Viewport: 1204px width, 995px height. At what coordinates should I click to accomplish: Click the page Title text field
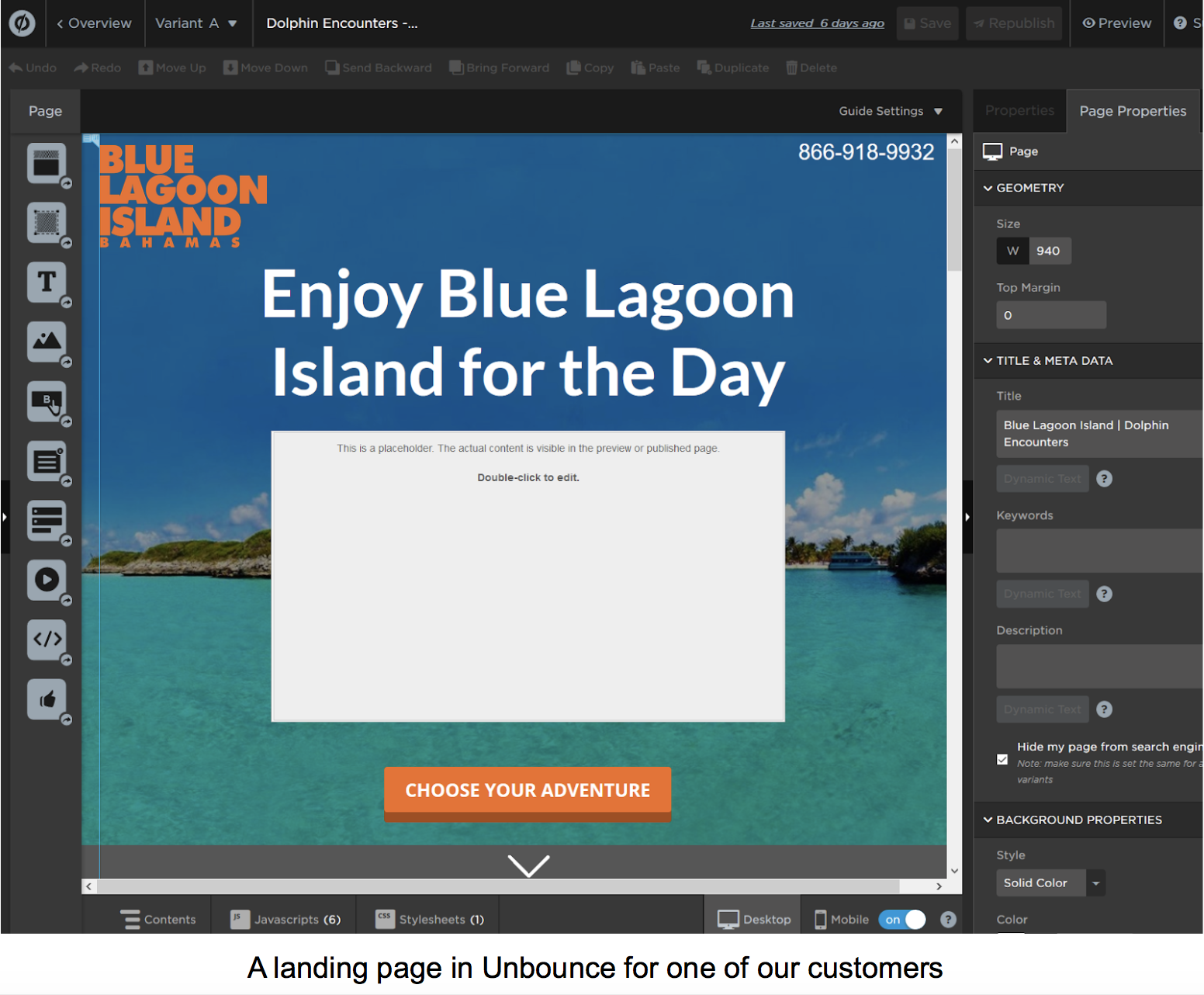(1098, 434)
